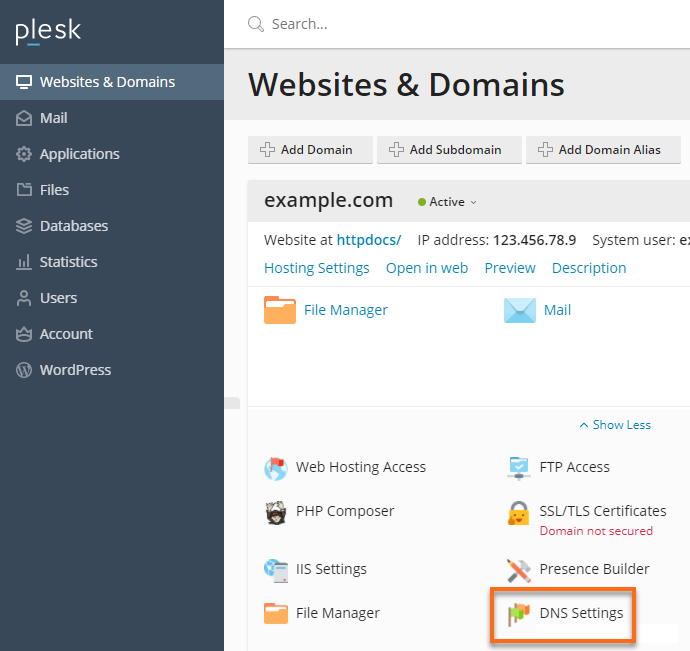Click the Presence Builder tools icon
Image resolution: width=690 pixels, height=651 pixels.
519,570
